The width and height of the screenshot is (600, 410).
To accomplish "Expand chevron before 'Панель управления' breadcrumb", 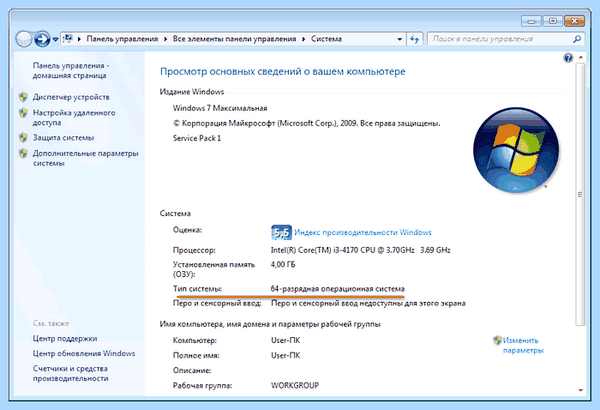I will [x=79, y=39].
